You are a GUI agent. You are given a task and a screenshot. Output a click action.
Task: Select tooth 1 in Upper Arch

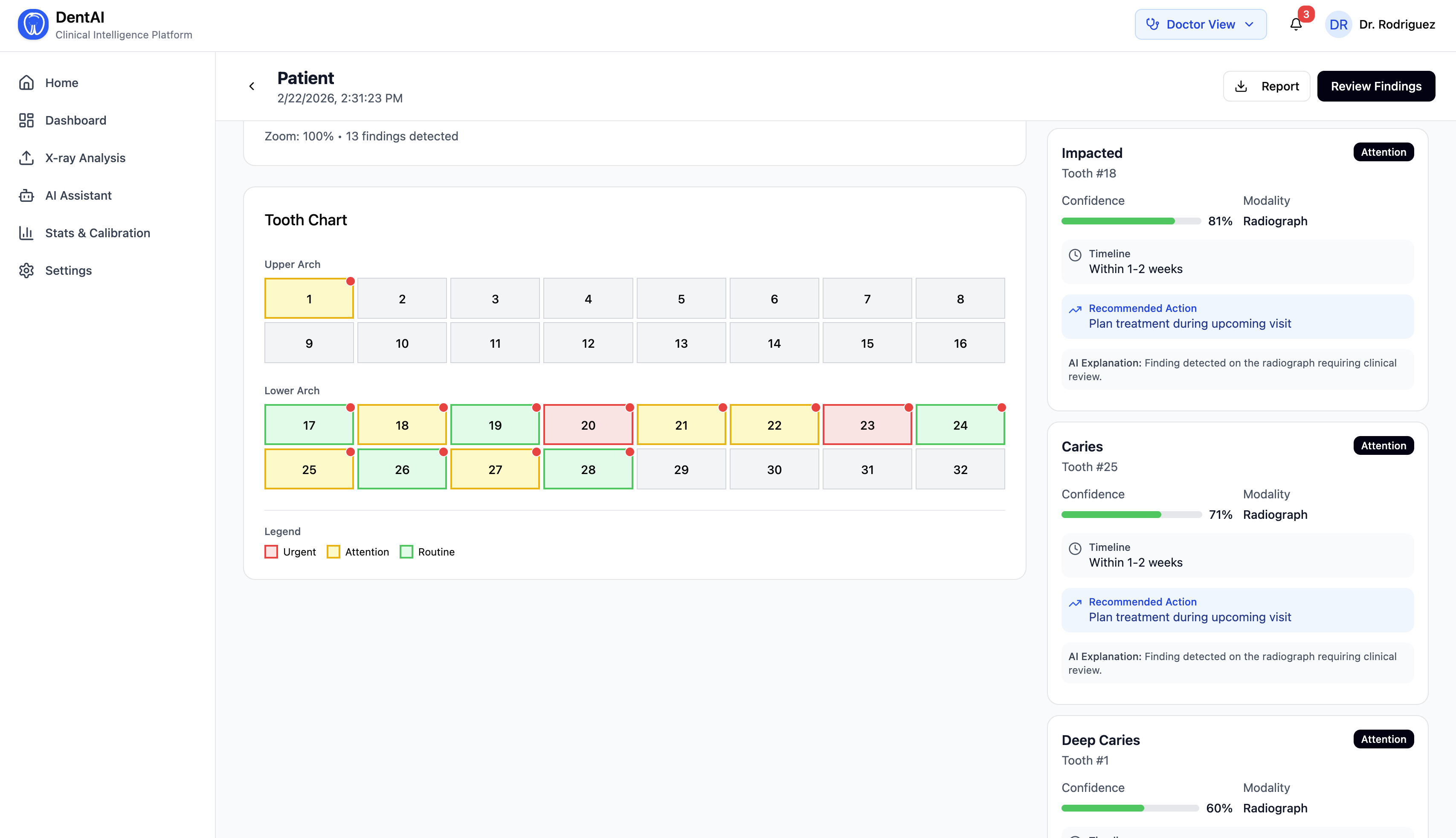309,299
